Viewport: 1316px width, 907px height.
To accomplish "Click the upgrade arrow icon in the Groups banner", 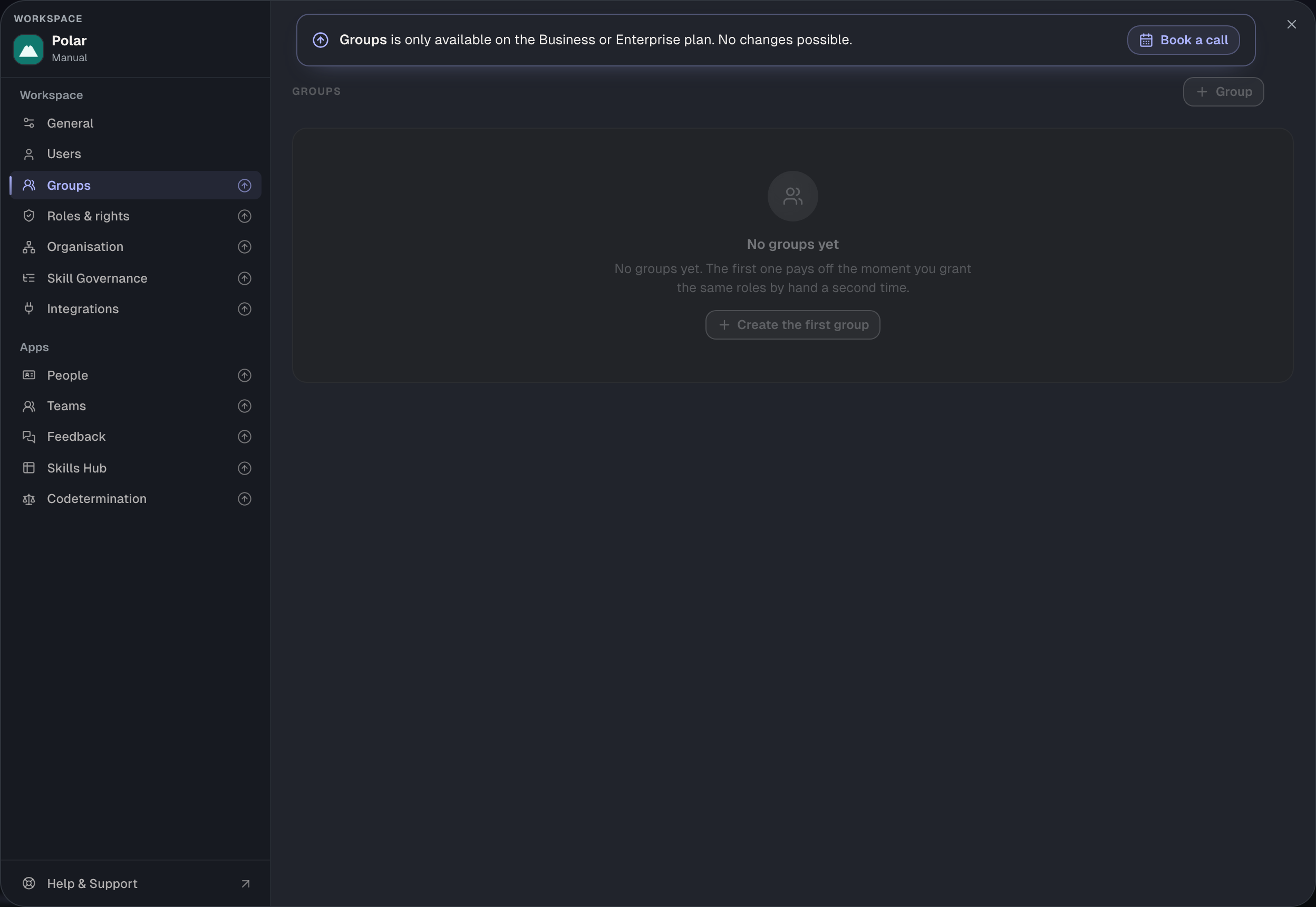I will point(321,40).
